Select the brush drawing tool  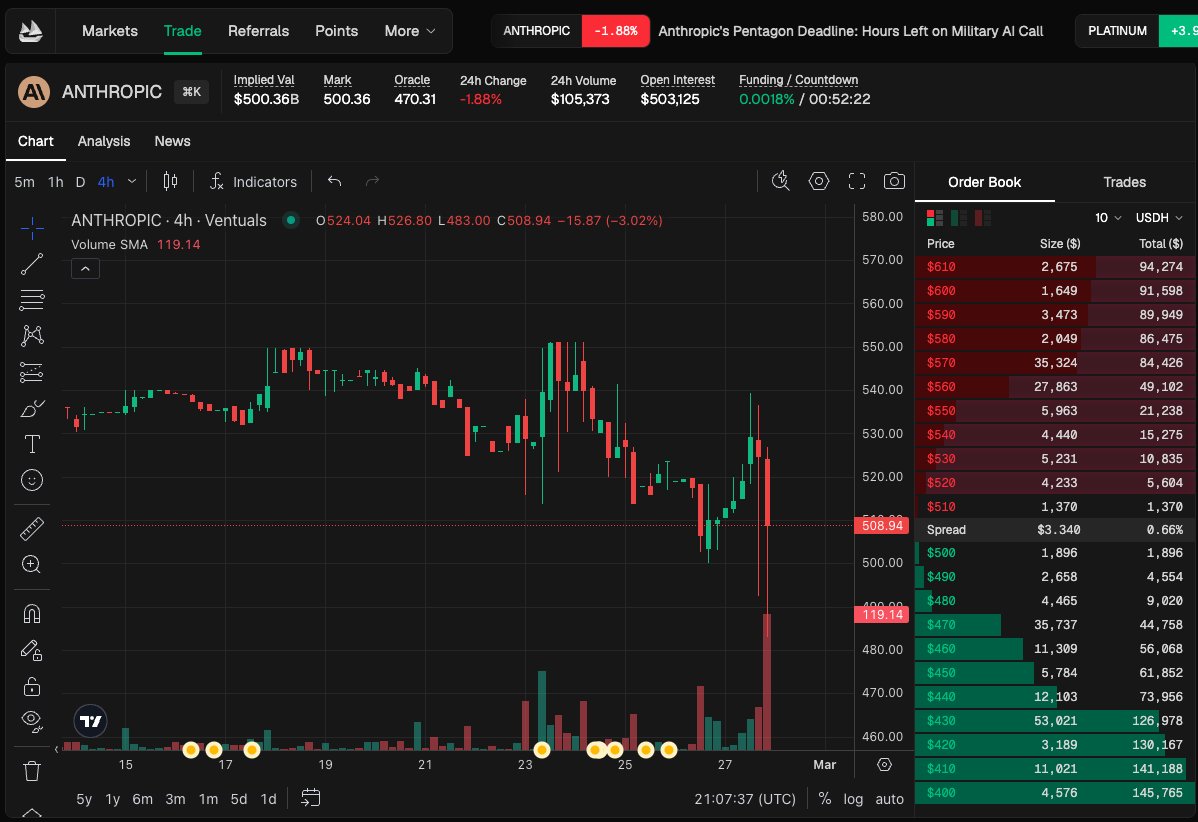31,408
